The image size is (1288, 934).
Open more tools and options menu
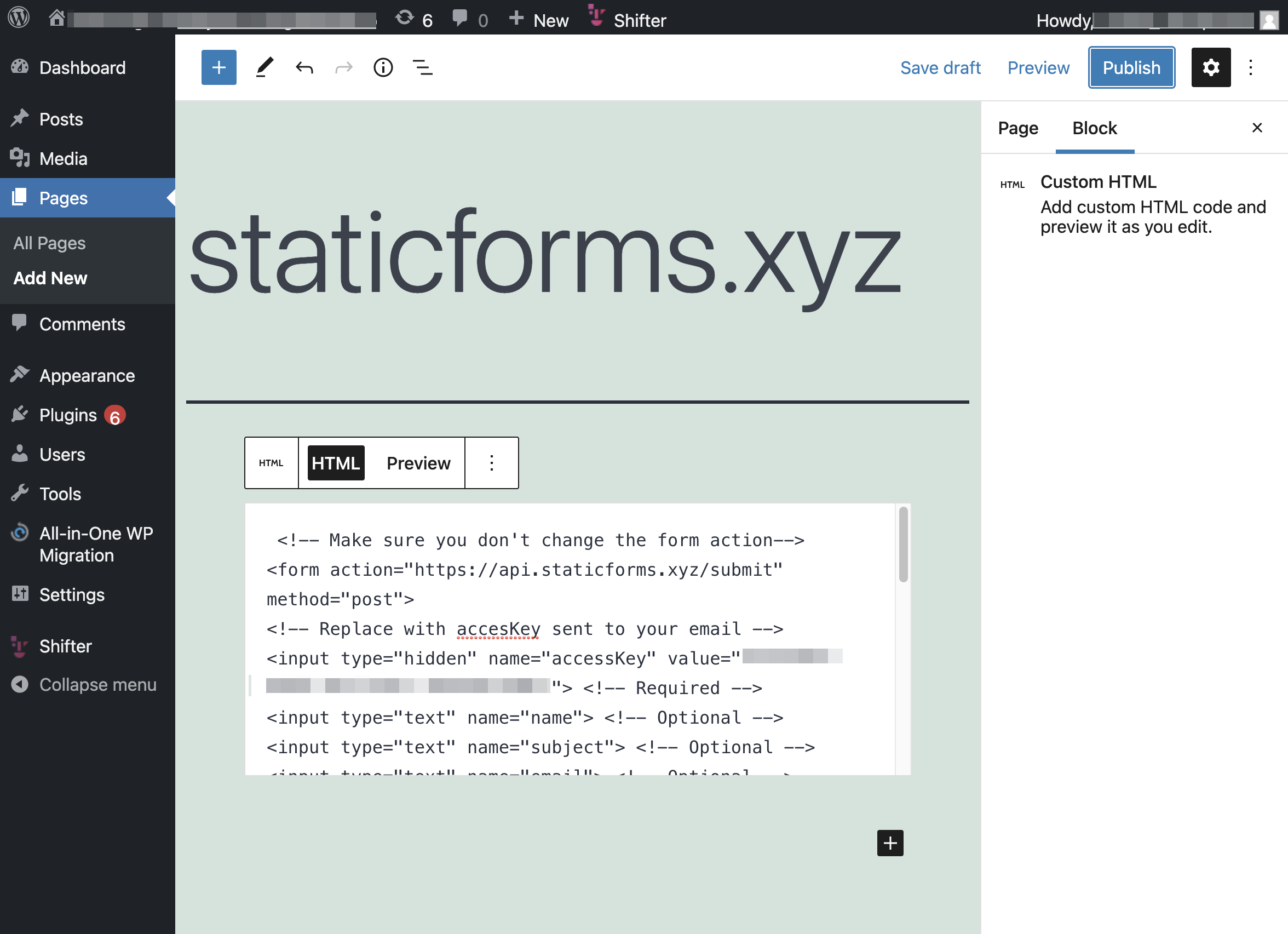[x=1251, y=67]
